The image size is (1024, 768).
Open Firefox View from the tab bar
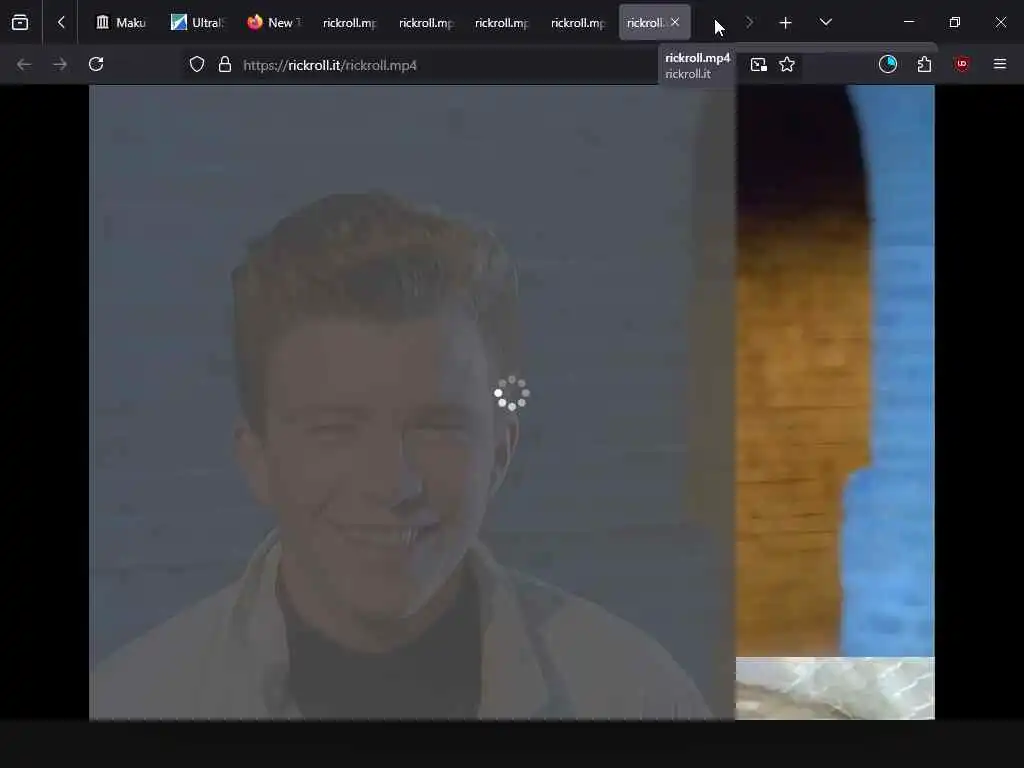(20, 23)
